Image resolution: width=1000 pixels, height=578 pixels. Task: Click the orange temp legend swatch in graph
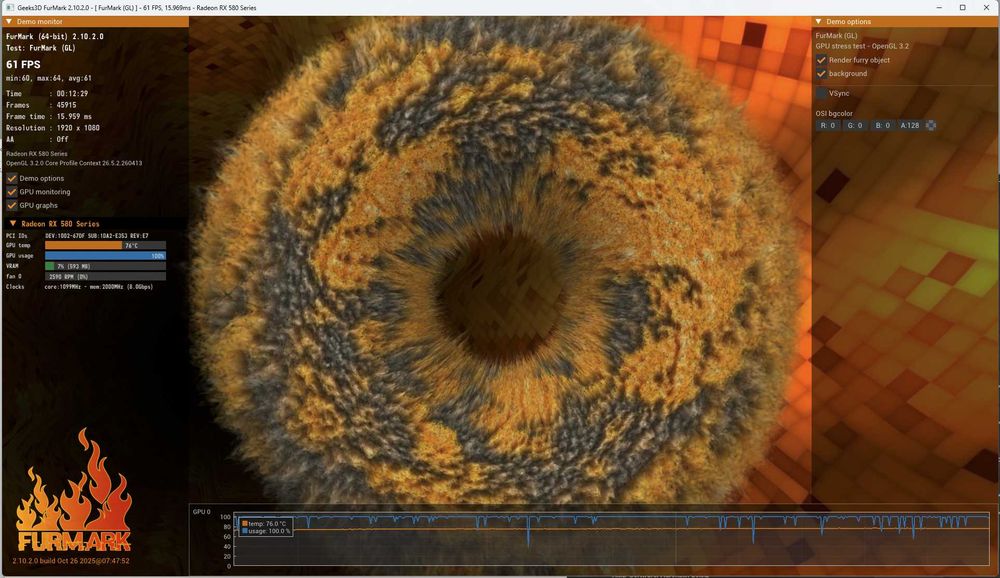[x=244, y=524]
